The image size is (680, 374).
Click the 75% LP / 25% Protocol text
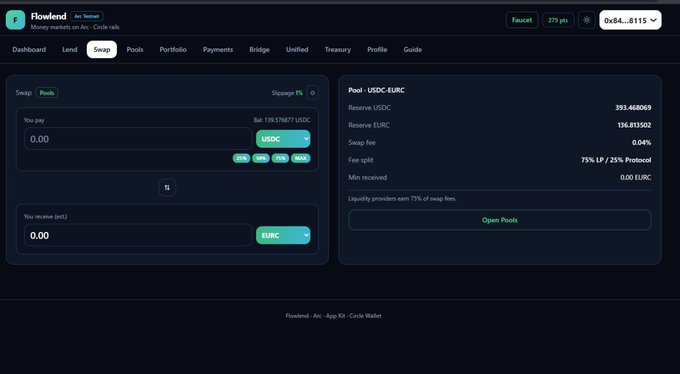tap(616, 160)
